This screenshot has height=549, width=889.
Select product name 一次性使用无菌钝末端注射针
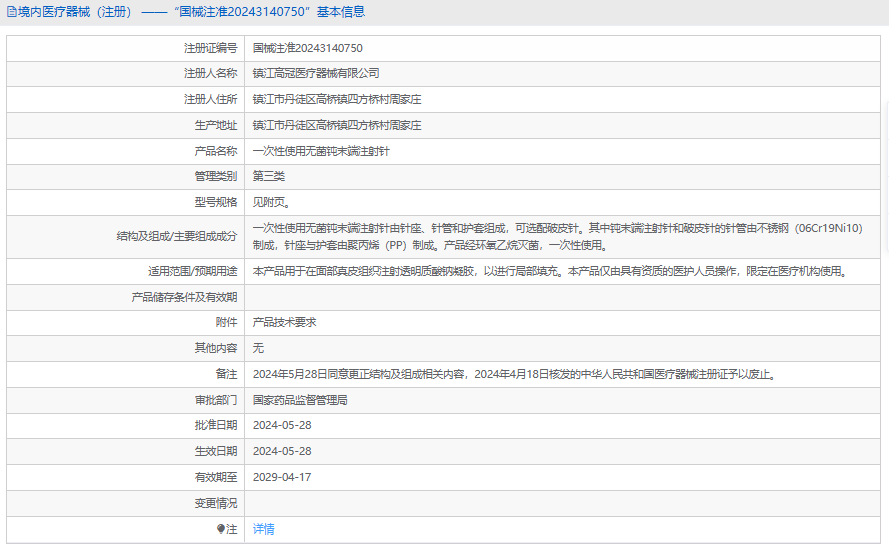click(x=321, y=151)
